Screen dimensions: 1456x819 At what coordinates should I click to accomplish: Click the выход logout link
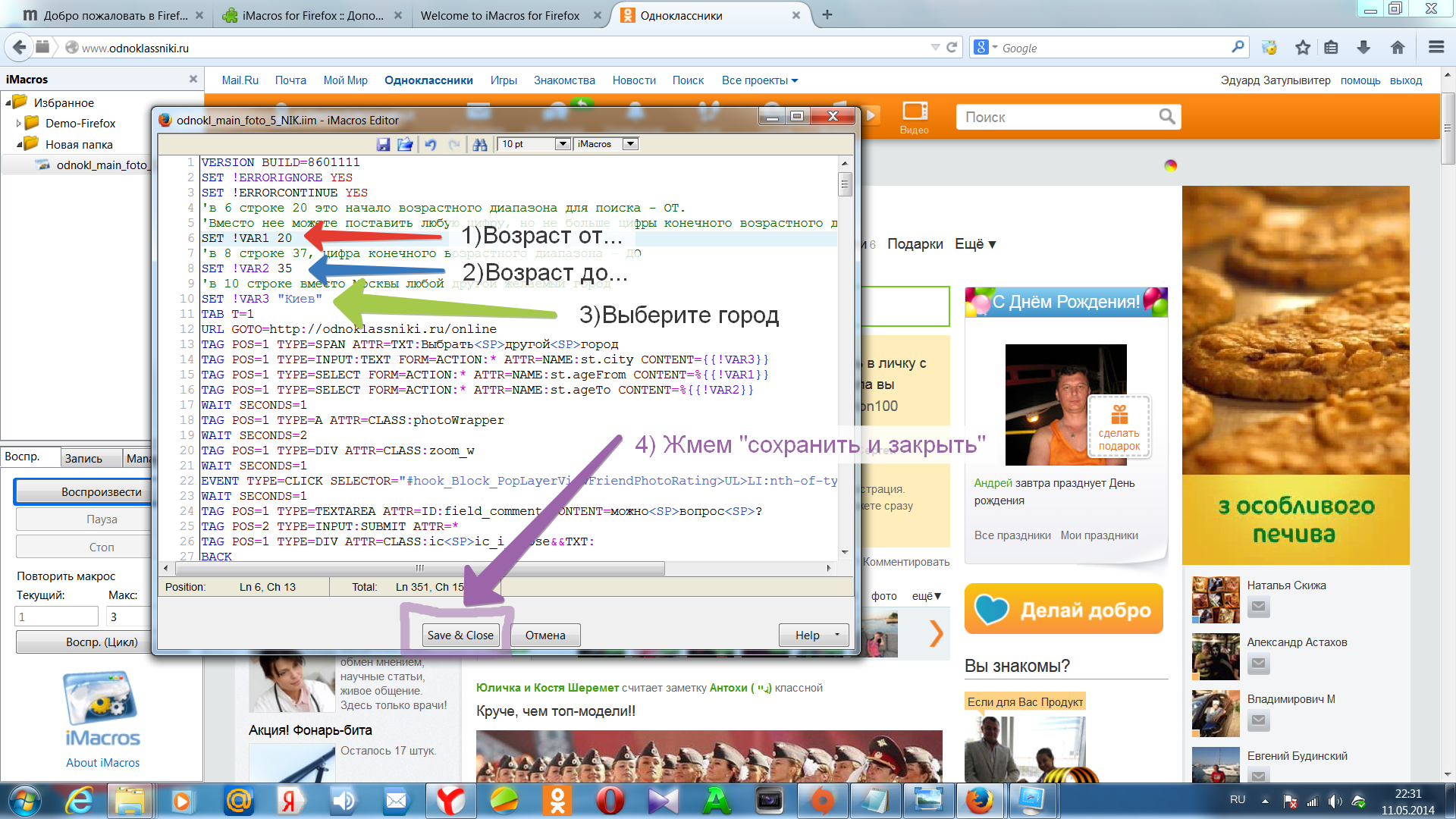click(x=1406, y=80)
